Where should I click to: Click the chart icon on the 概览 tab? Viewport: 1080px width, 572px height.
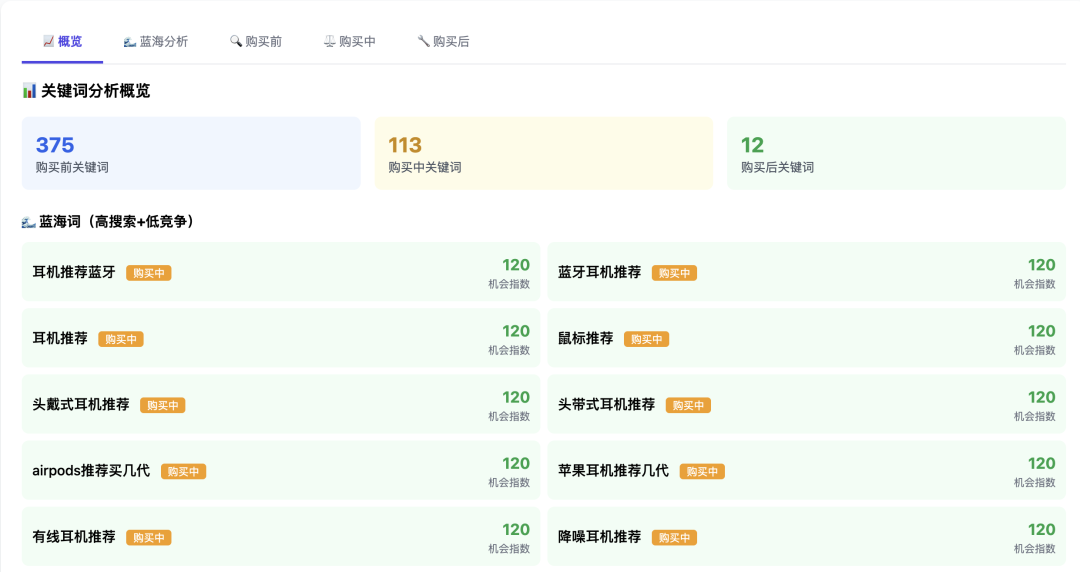pos(48,42)
